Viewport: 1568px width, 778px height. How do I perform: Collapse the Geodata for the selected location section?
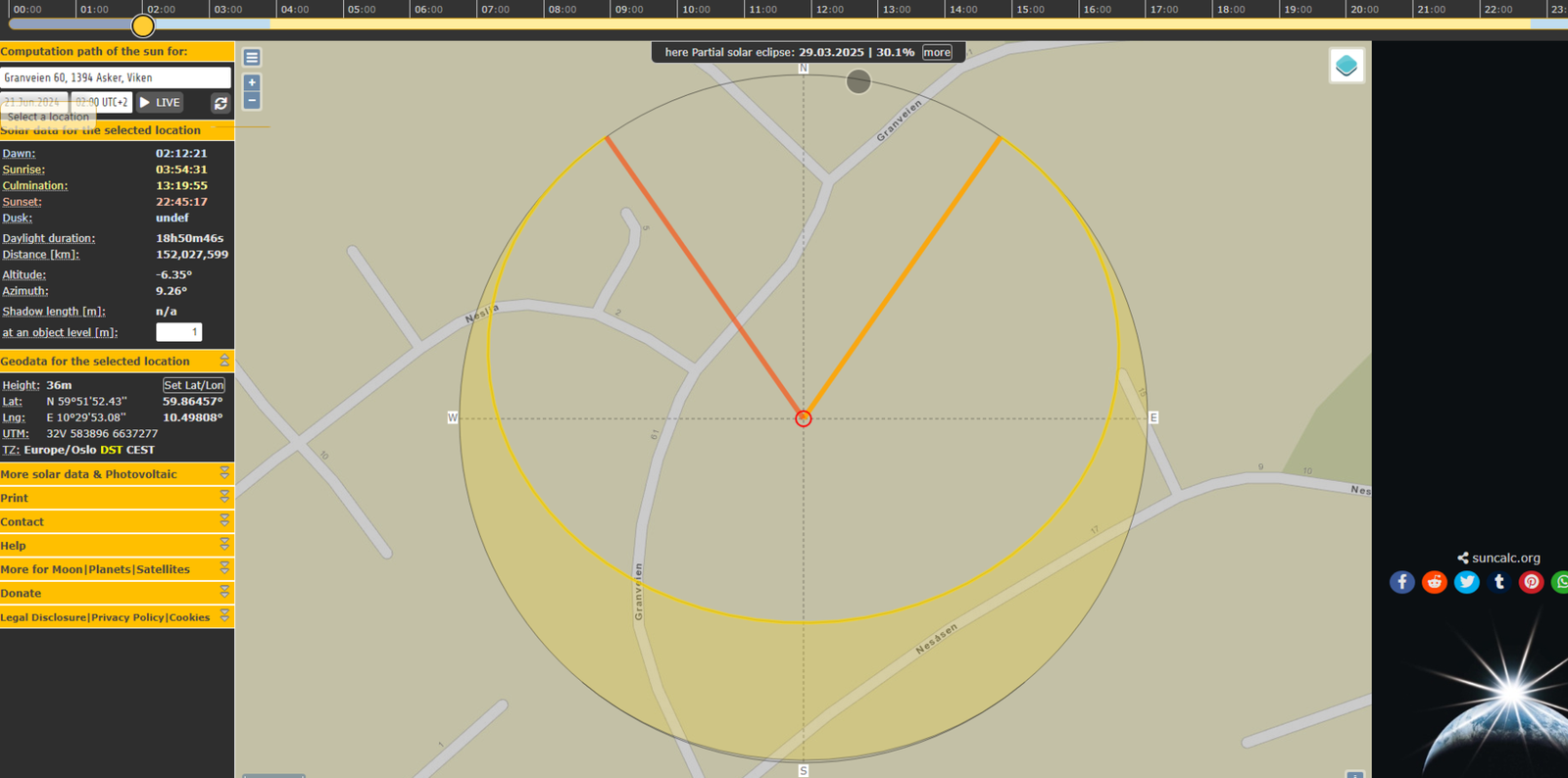click(224, 361)
